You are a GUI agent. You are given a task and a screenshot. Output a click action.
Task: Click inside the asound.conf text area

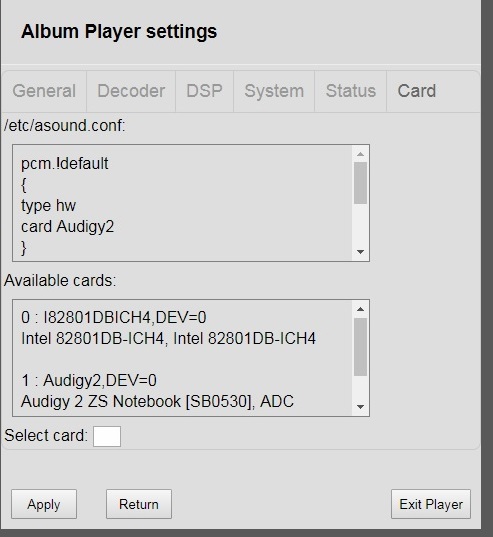pos(182,203)
